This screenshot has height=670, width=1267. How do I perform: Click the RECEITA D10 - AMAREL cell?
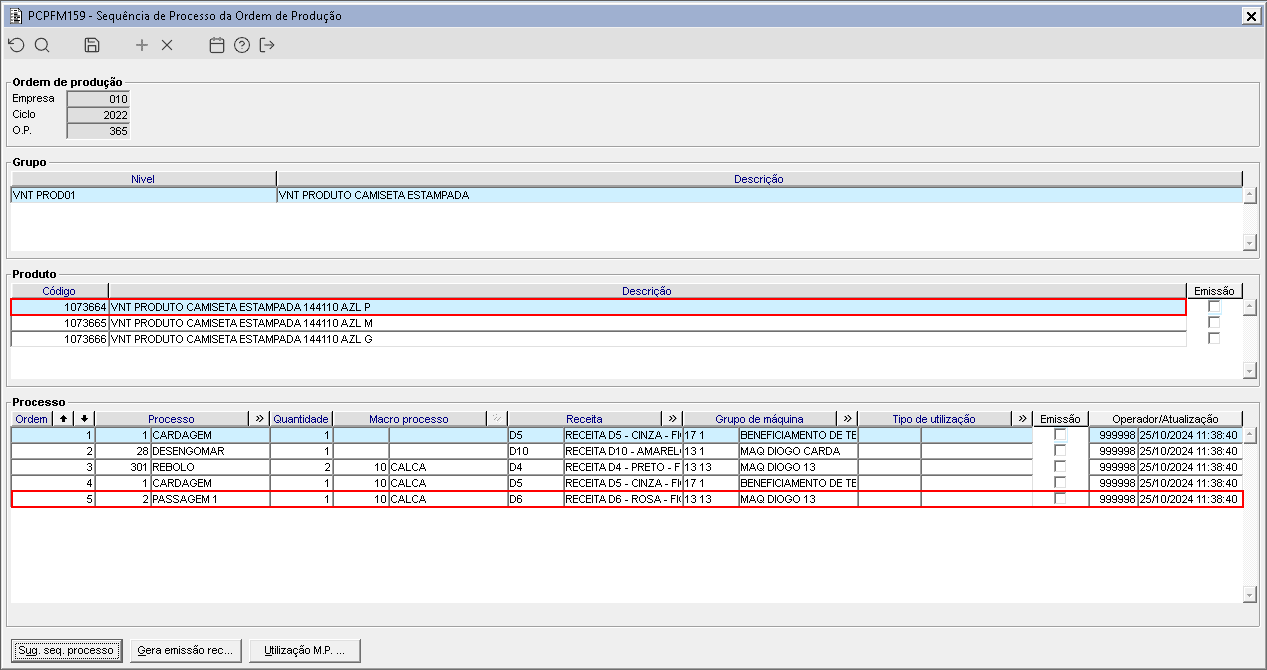point(622,451)
